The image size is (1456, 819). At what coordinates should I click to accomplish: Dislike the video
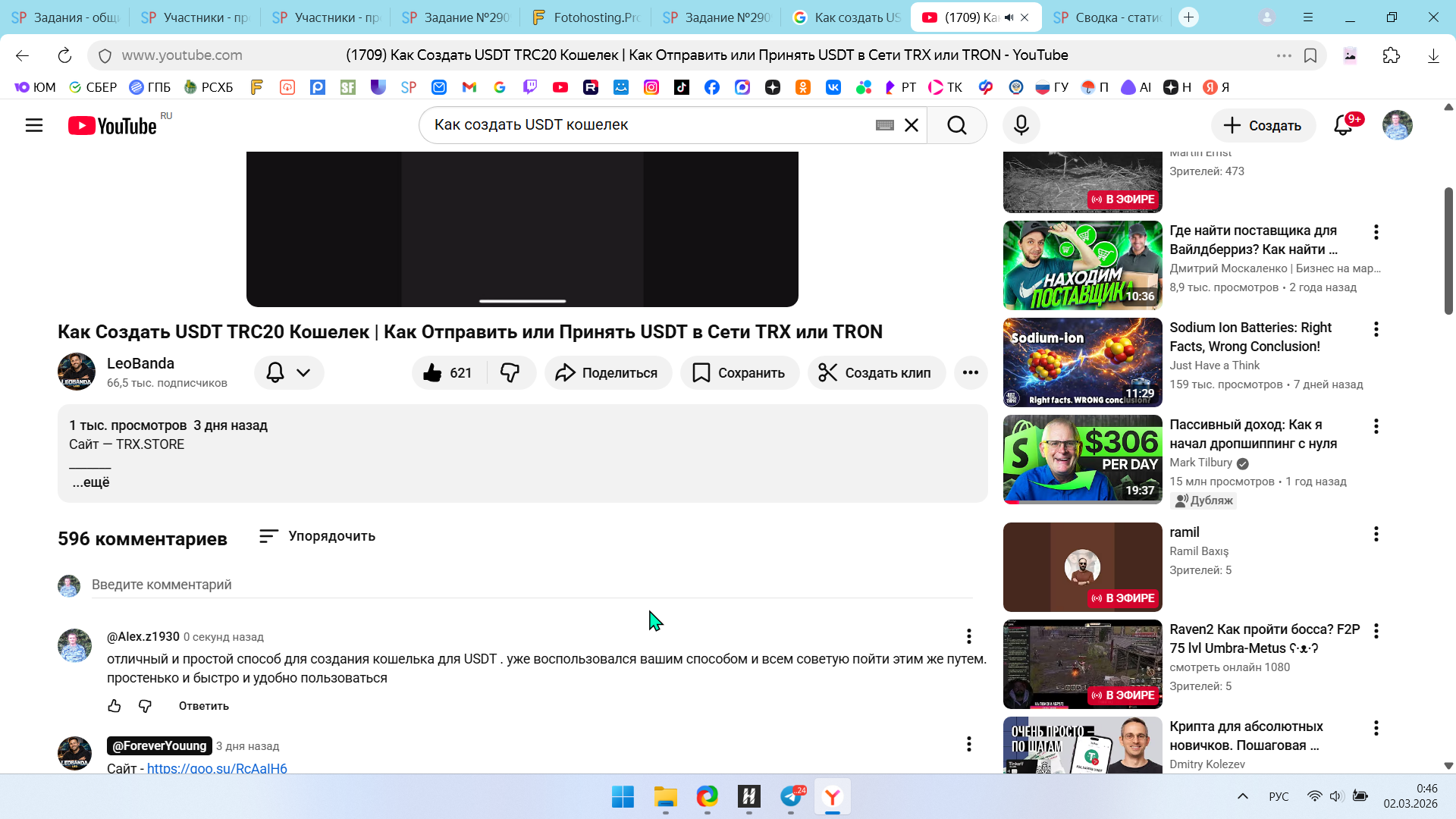click(510, 372)
